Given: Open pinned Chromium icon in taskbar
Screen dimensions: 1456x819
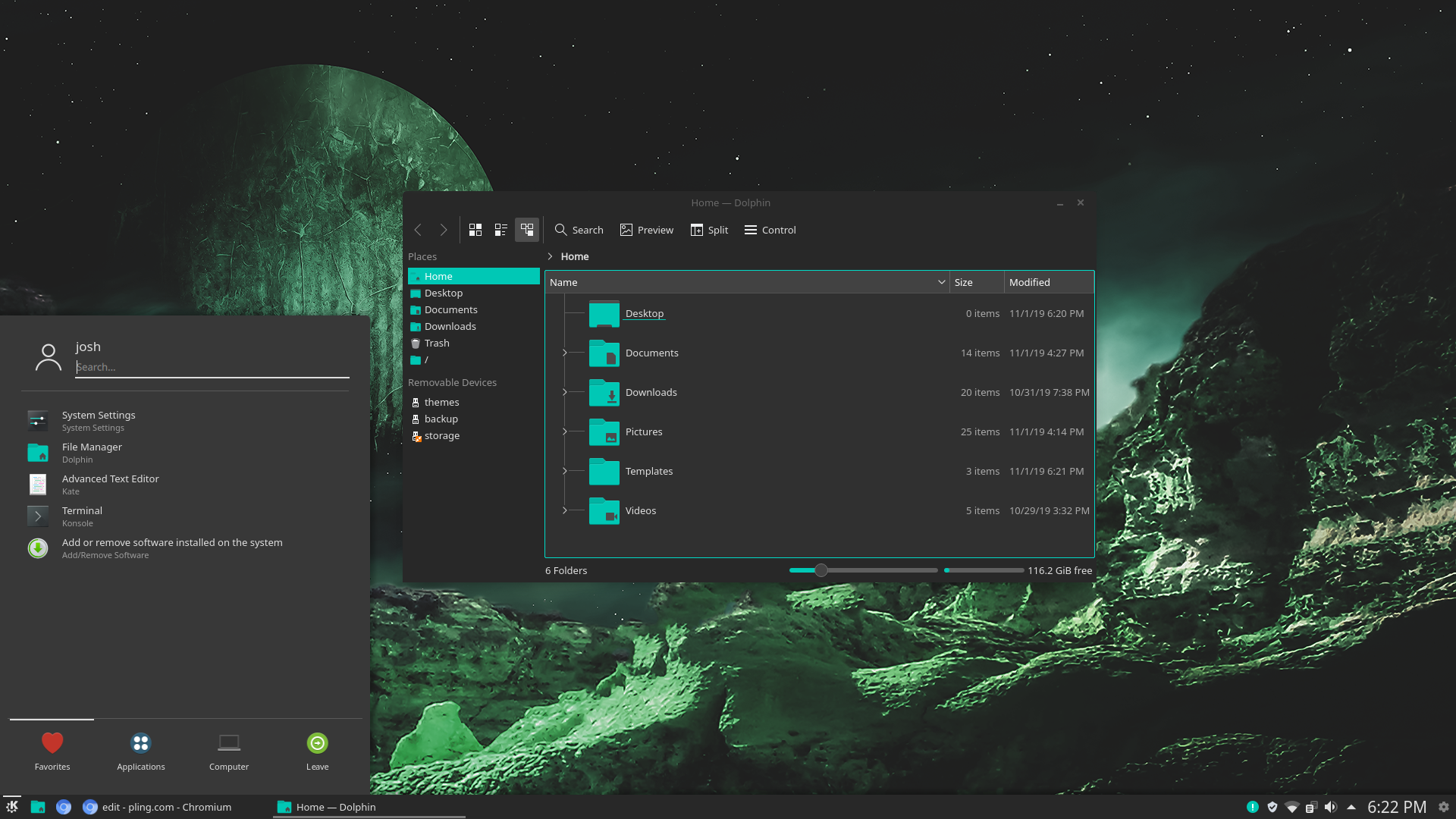Looking at the screenshot, I should coord(64,807).
